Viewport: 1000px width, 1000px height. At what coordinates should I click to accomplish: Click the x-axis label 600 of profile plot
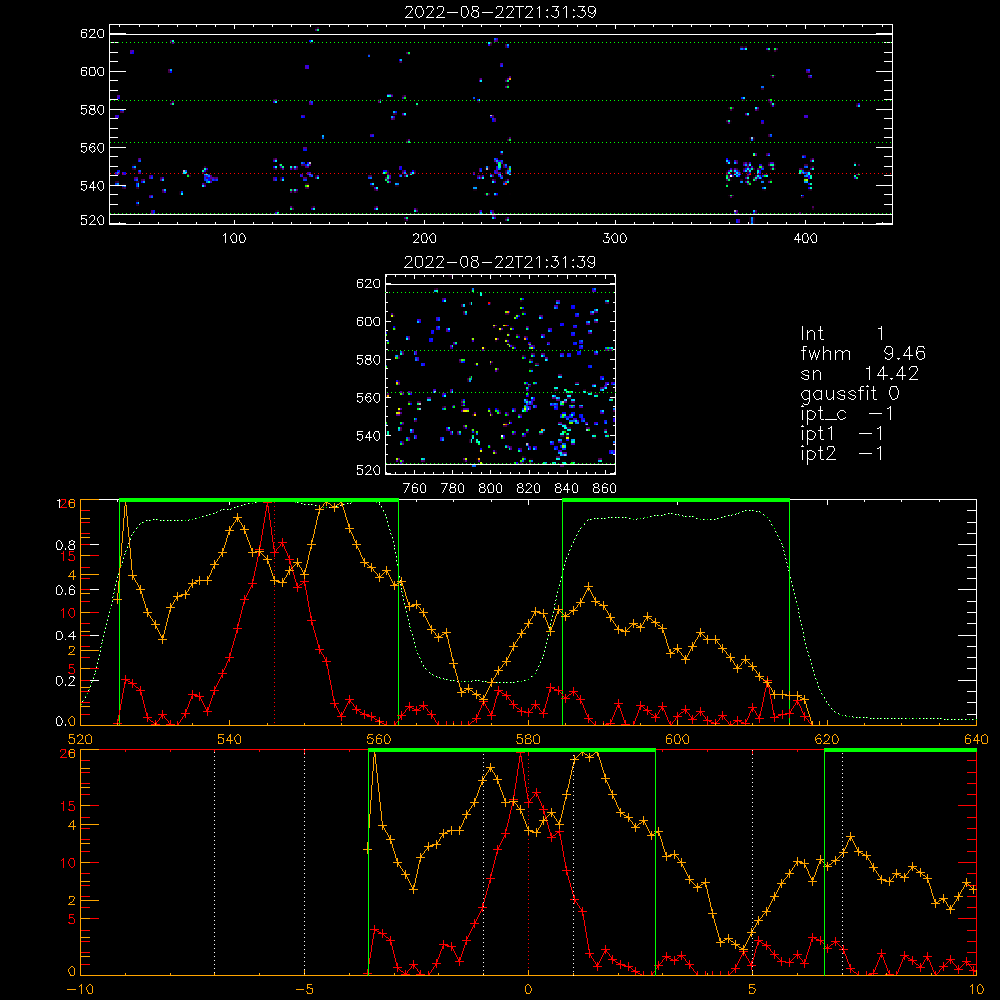coord(677,739)
